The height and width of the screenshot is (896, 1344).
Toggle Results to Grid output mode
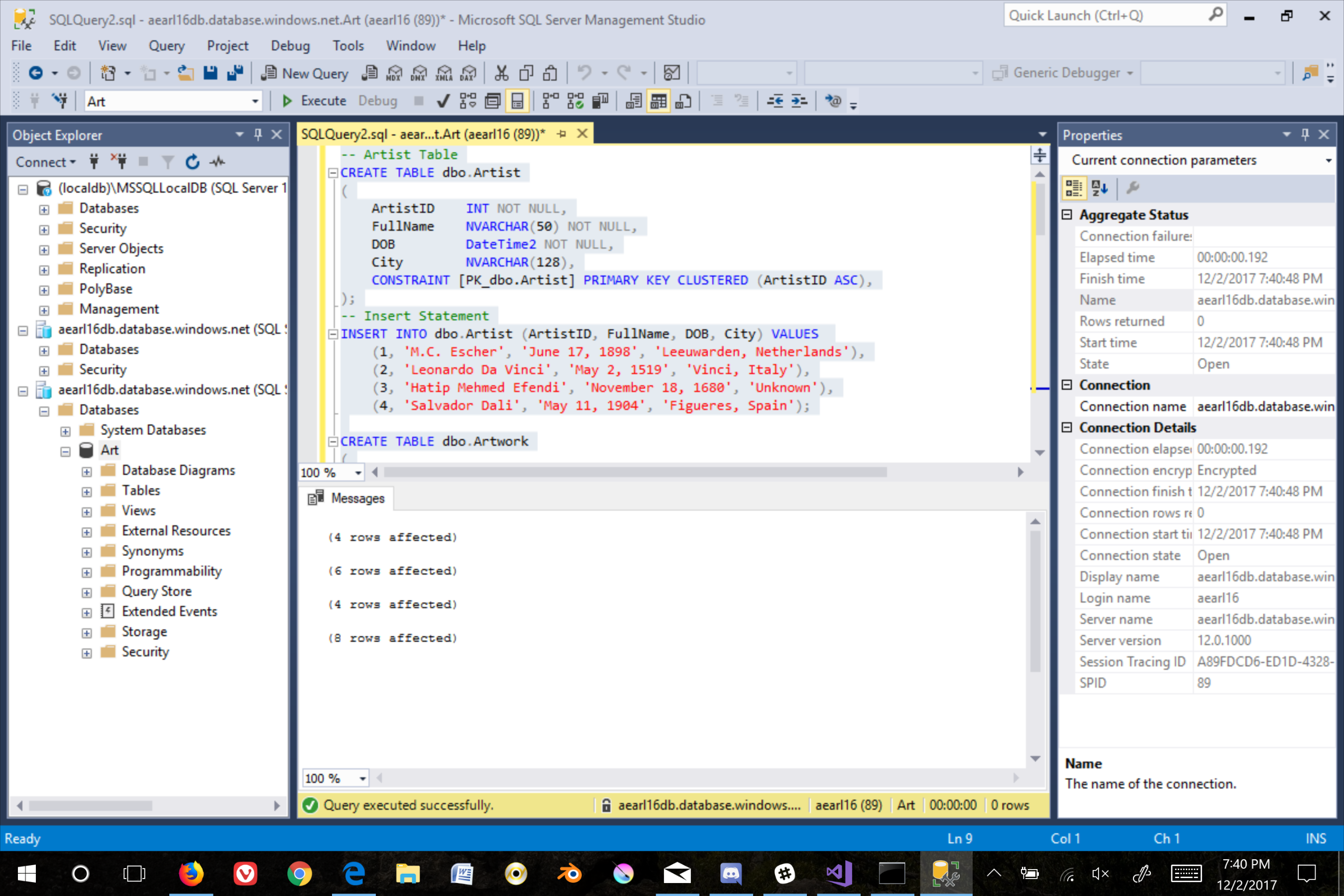(658, 101)
